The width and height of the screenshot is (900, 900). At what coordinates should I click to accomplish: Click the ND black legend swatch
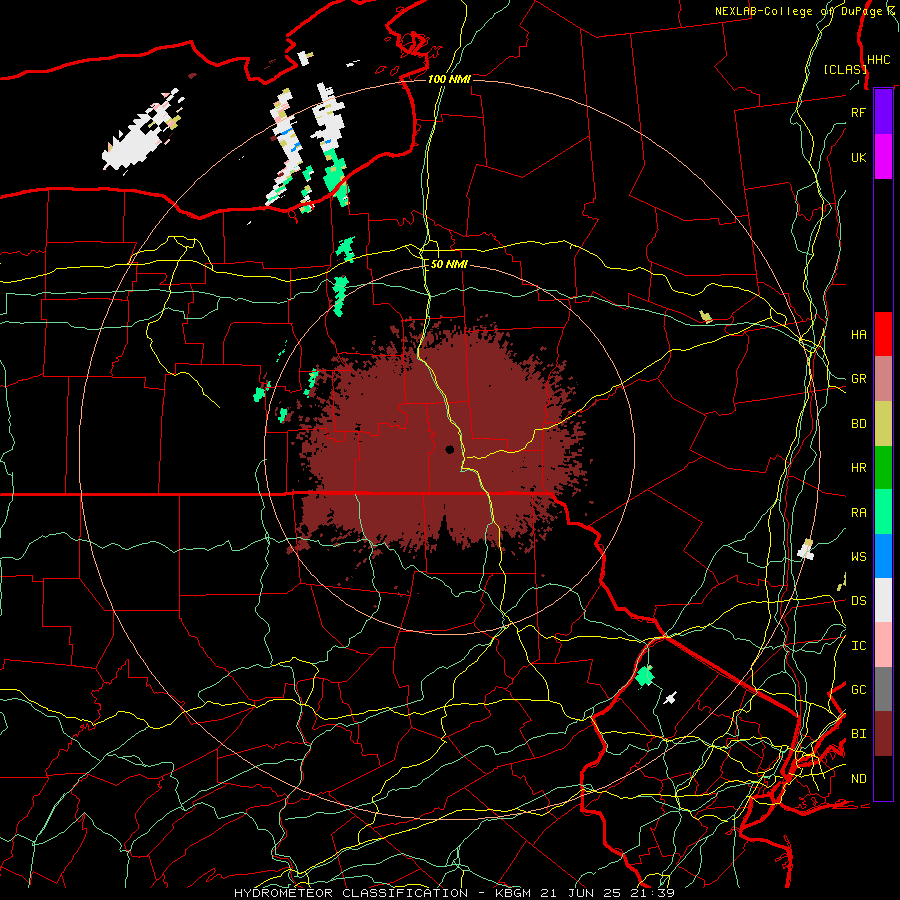883,778
